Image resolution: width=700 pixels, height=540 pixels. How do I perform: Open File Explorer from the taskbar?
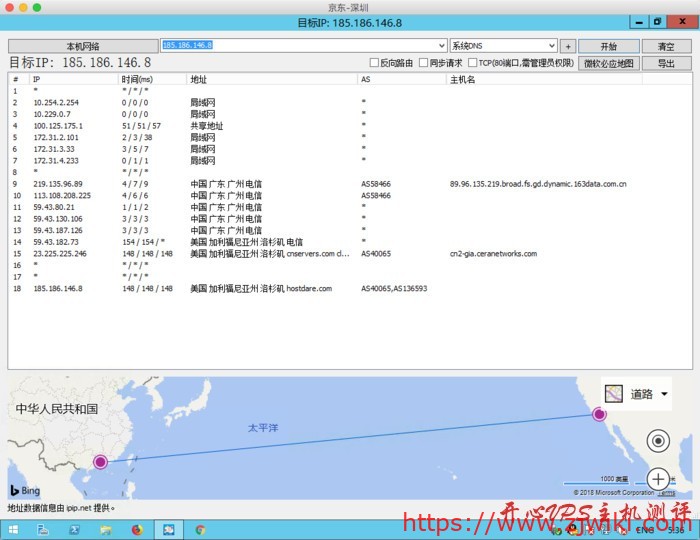coord(106,530)
